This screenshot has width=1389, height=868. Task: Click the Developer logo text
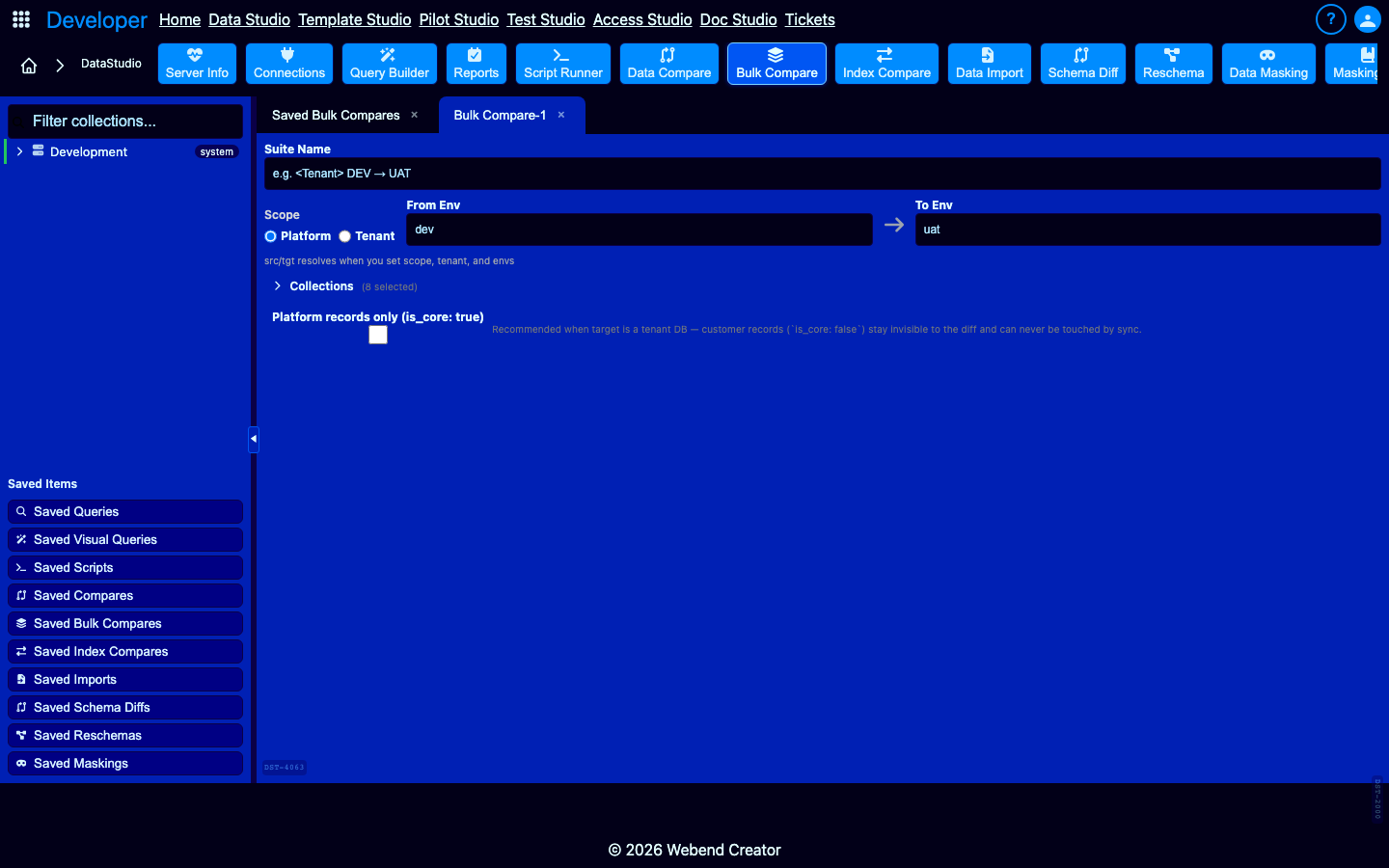tap(96, 19)
